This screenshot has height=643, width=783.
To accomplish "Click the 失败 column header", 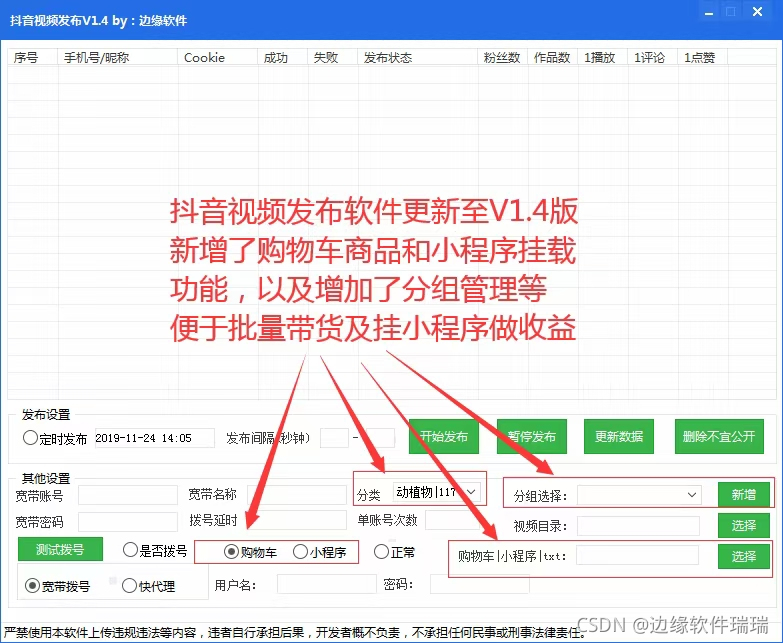I will pyautogui.click(x=333, y=57).
